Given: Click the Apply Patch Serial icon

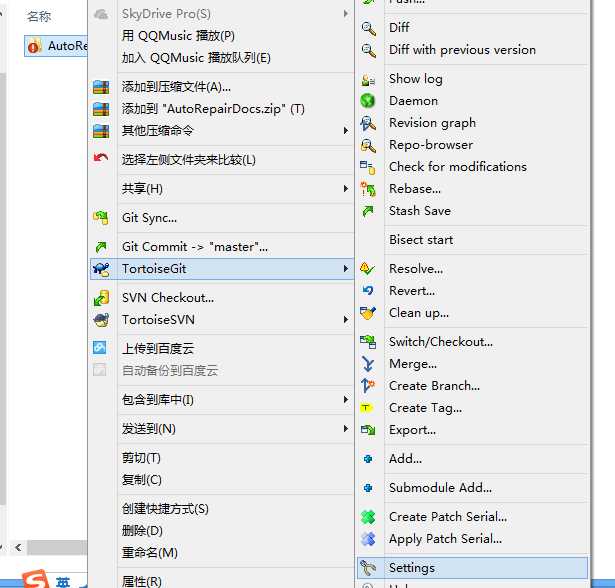Looking at the screenshot, I should point(368,539).
